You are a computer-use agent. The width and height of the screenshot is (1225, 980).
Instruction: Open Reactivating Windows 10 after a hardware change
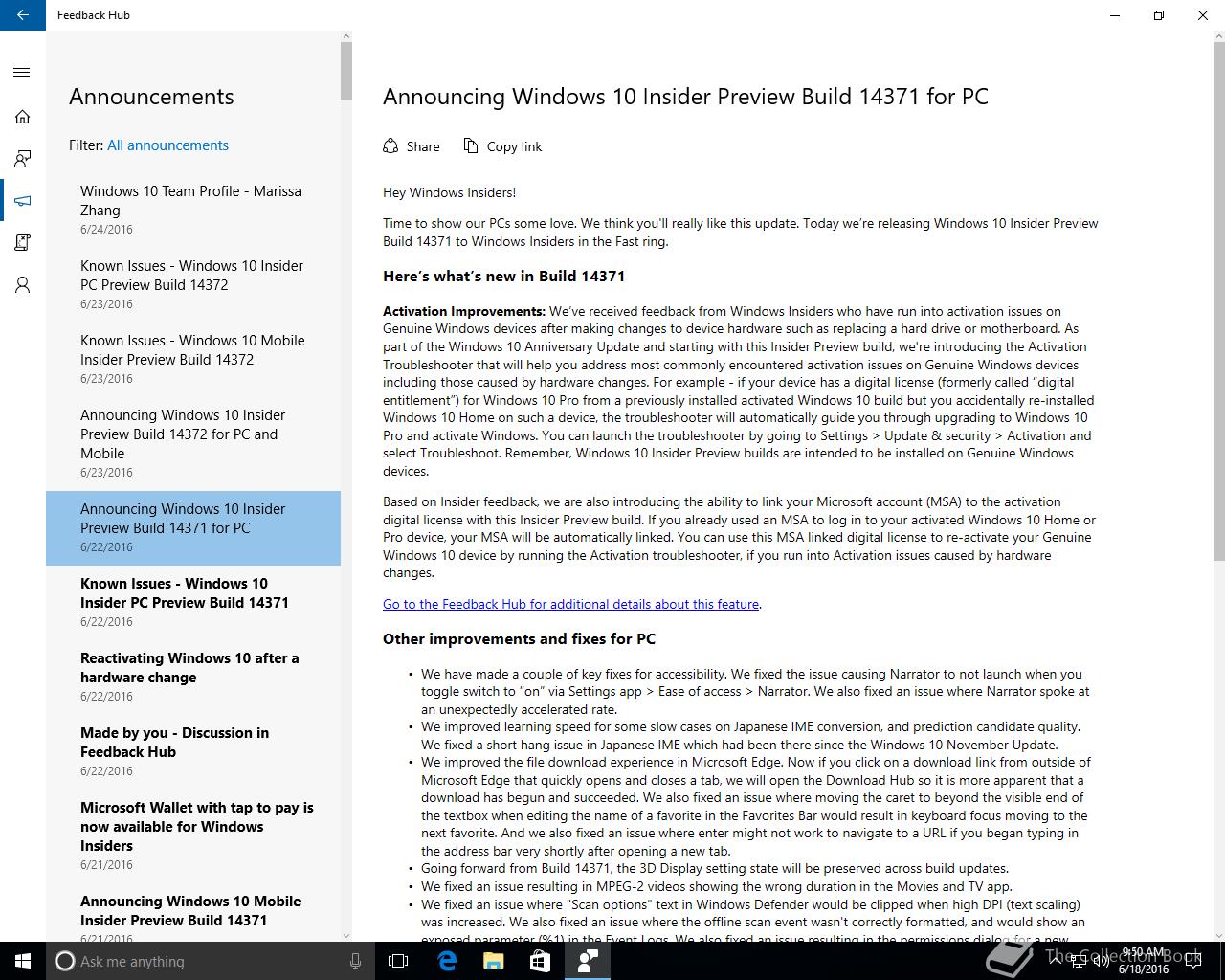coord(193,678)
